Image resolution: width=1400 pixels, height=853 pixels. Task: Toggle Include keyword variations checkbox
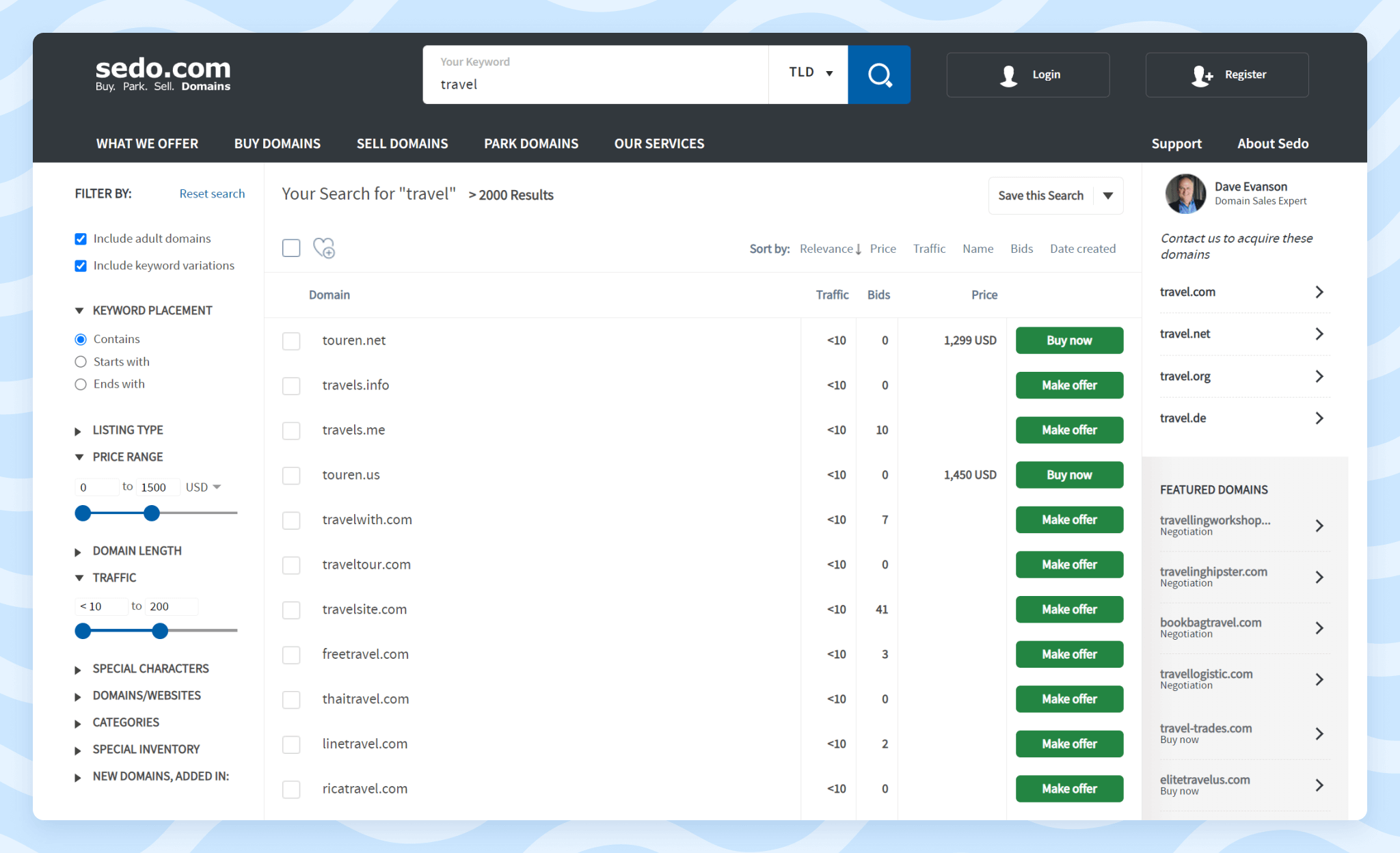(80, 264)
